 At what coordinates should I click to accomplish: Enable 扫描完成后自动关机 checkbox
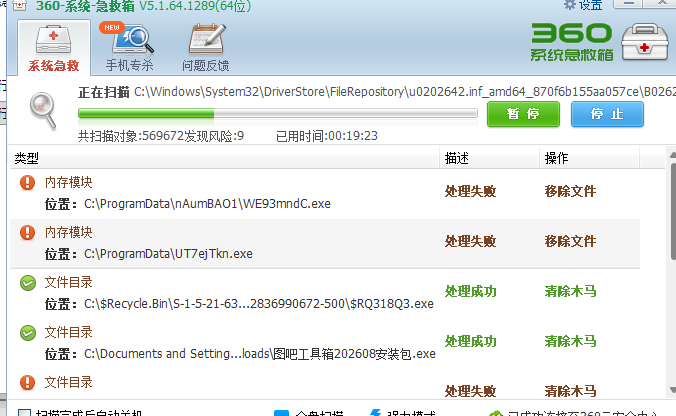coord(25,413)
